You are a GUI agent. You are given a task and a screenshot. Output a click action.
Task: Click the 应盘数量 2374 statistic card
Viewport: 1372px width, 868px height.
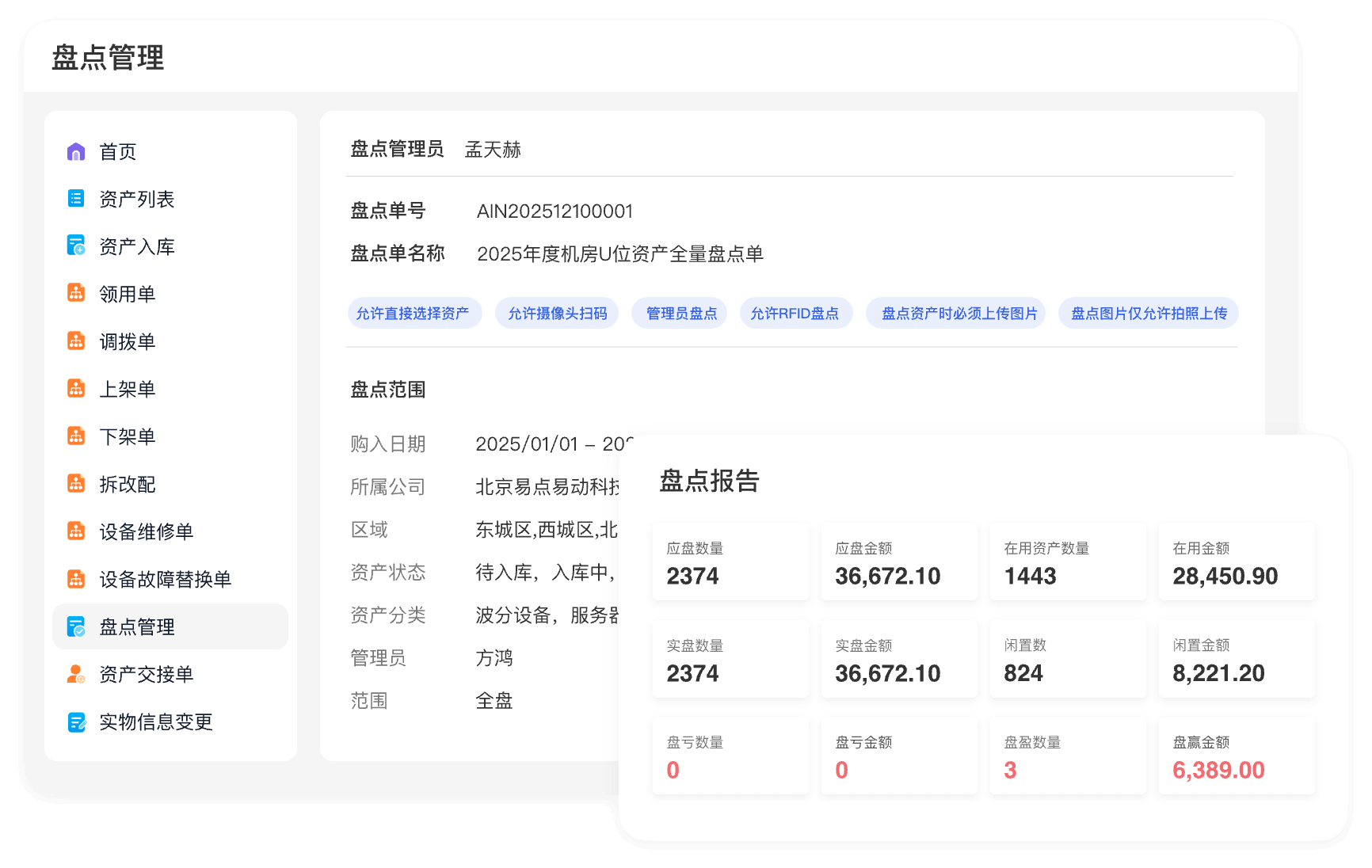point(730,562)
